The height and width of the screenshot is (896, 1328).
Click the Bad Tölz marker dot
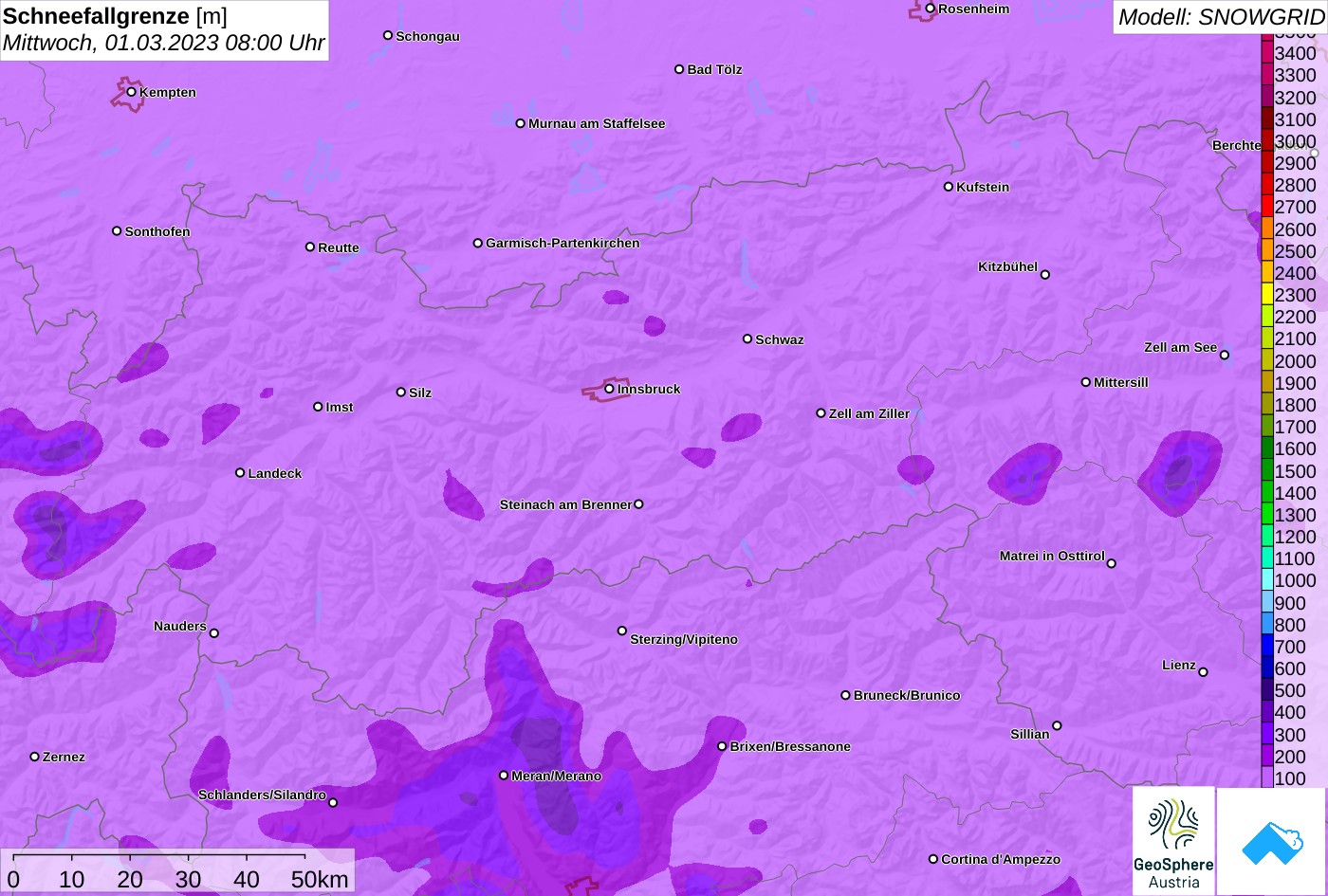tap(679, 69)
